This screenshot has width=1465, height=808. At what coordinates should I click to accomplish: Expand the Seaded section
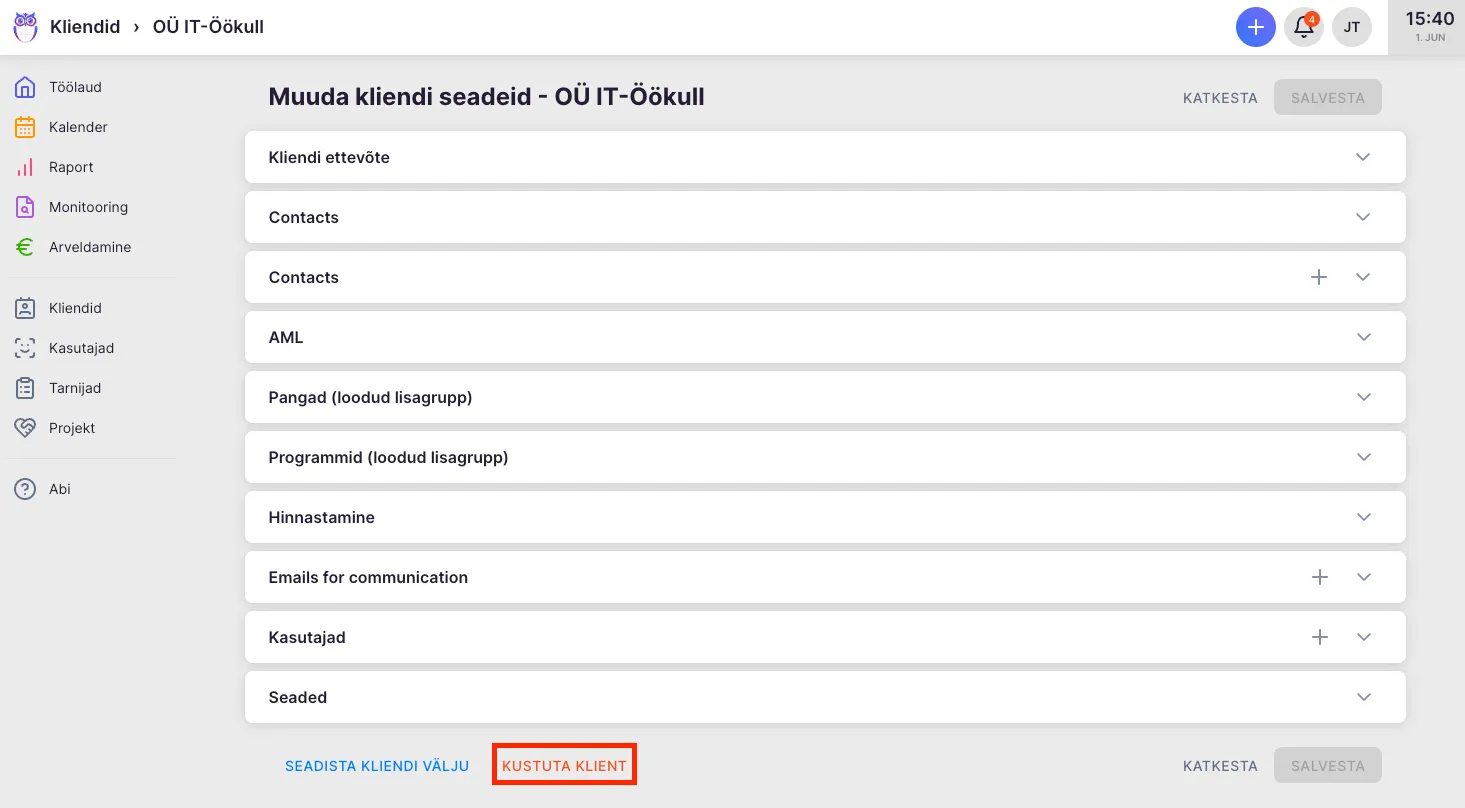click(x=1363, y=697)
